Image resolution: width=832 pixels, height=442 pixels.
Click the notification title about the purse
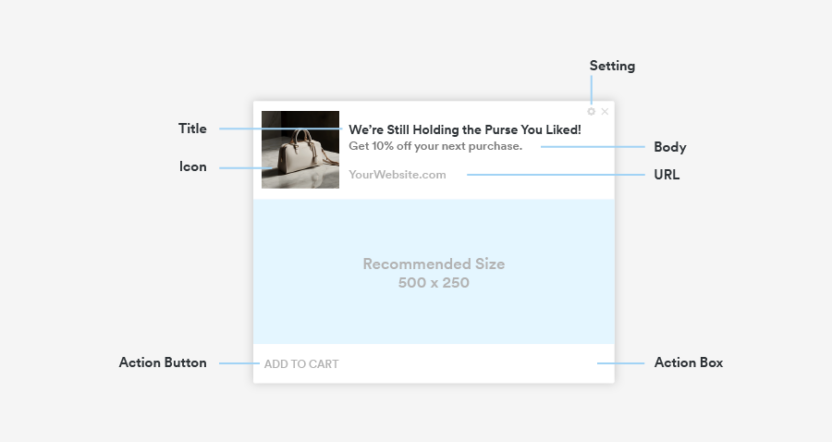464,129
